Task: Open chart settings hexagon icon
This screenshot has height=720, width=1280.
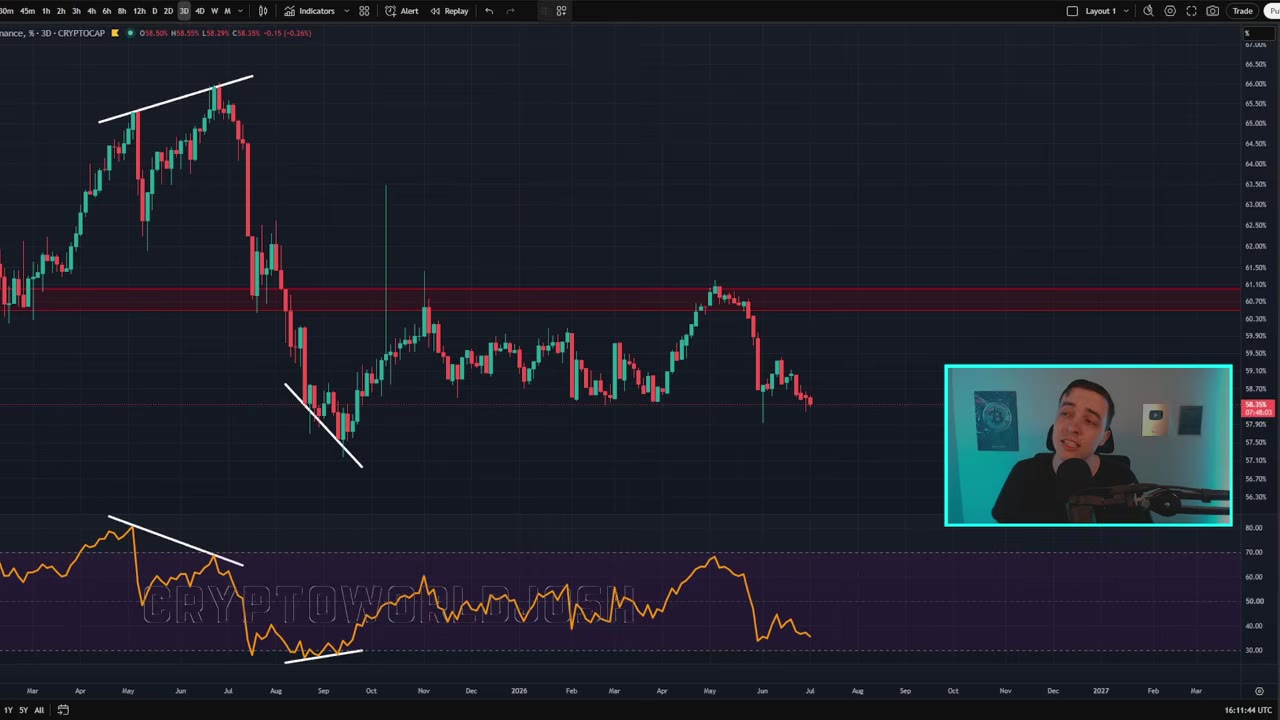Action: point(1170,11)
